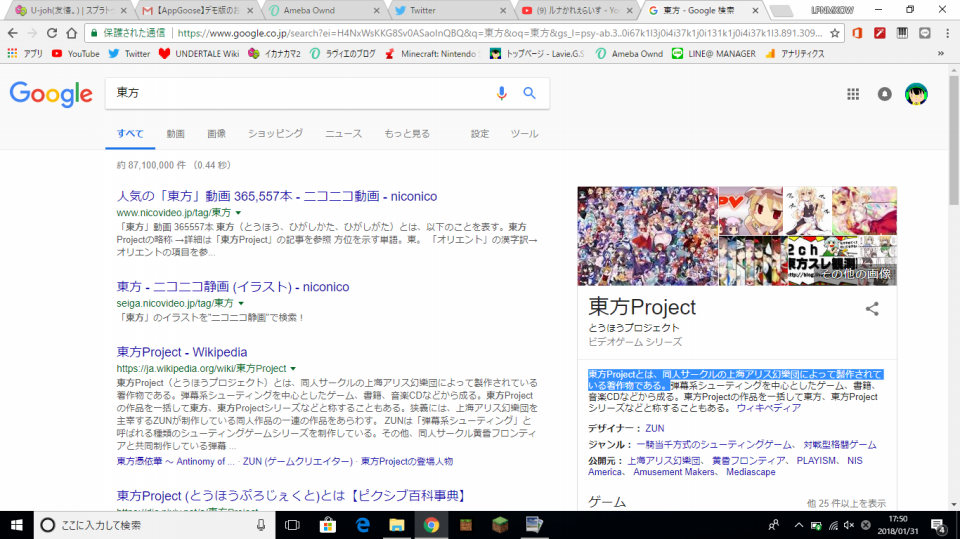This screenshot has width=960, height=539.
Task: Click the Google search magnifier button
Action: point(530,93)
